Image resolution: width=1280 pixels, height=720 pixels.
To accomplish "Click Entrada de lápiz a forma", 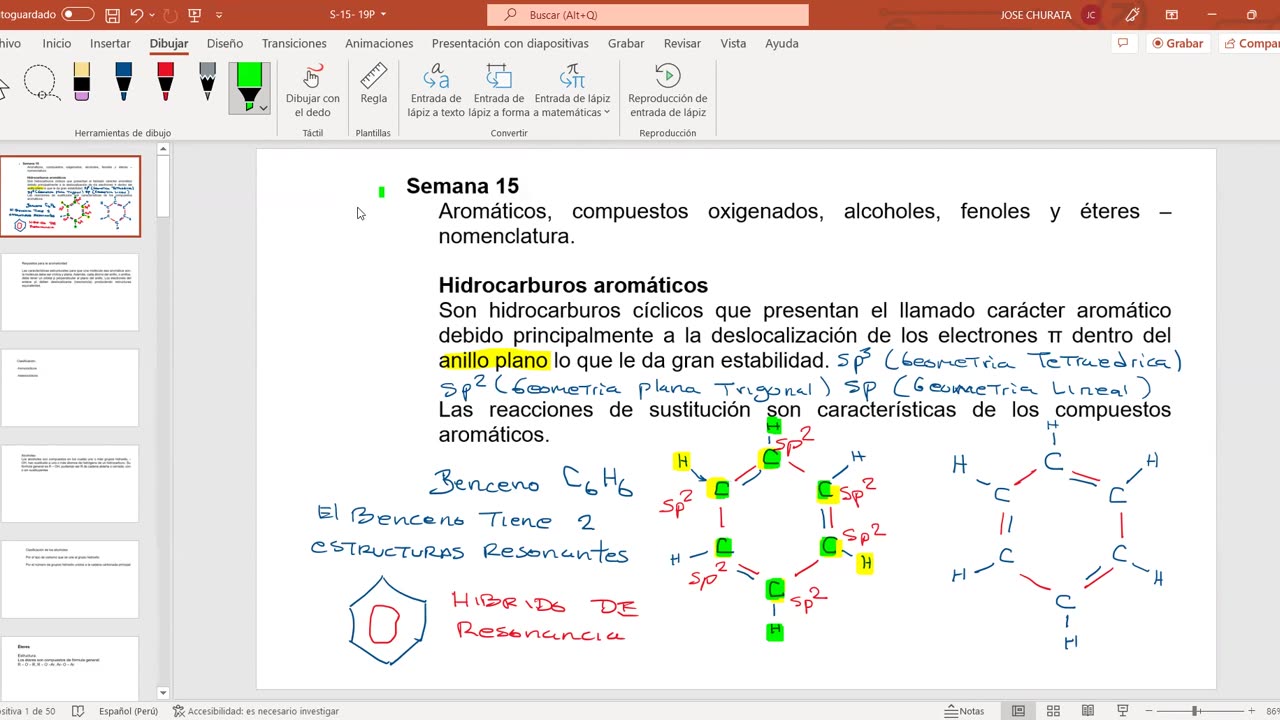I will pos(498,90).
